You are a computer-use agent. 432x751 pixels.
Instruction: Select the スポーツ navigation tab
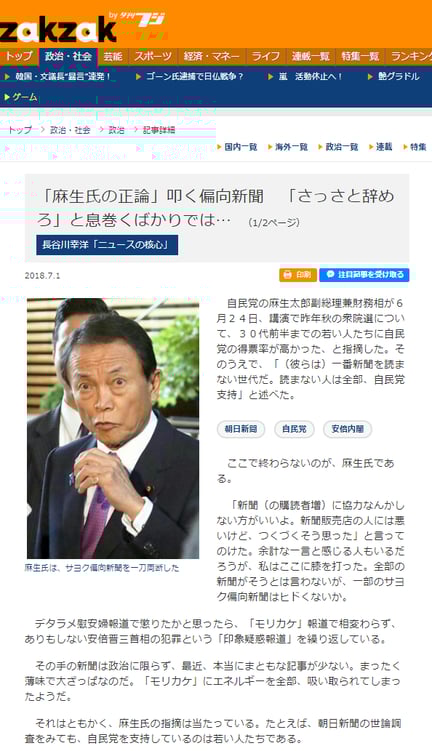point(153,56)
